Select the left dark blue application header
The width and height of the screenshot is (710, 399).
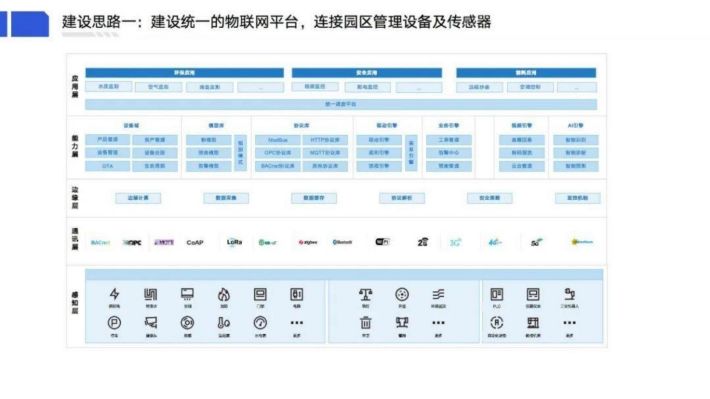pos(184,72)
